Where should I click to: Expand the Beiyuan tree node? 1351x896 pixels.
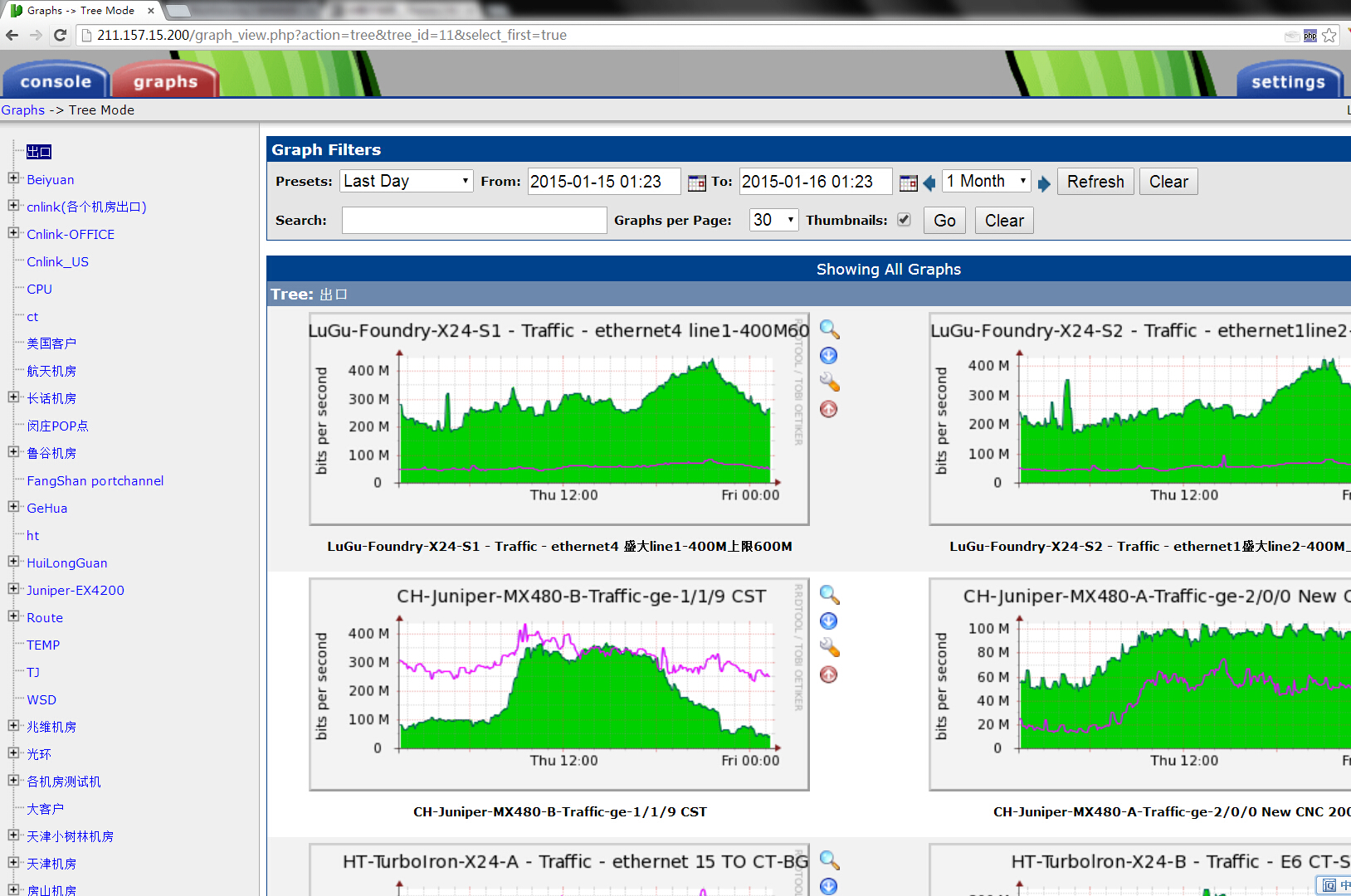point(13,178)
